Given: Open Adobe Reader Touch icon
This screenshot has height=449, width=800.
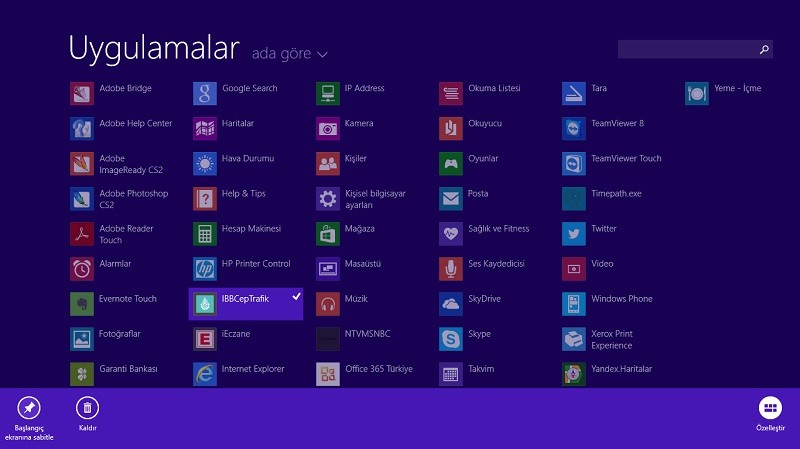Looking at the screenshot, I should point(82,234).
